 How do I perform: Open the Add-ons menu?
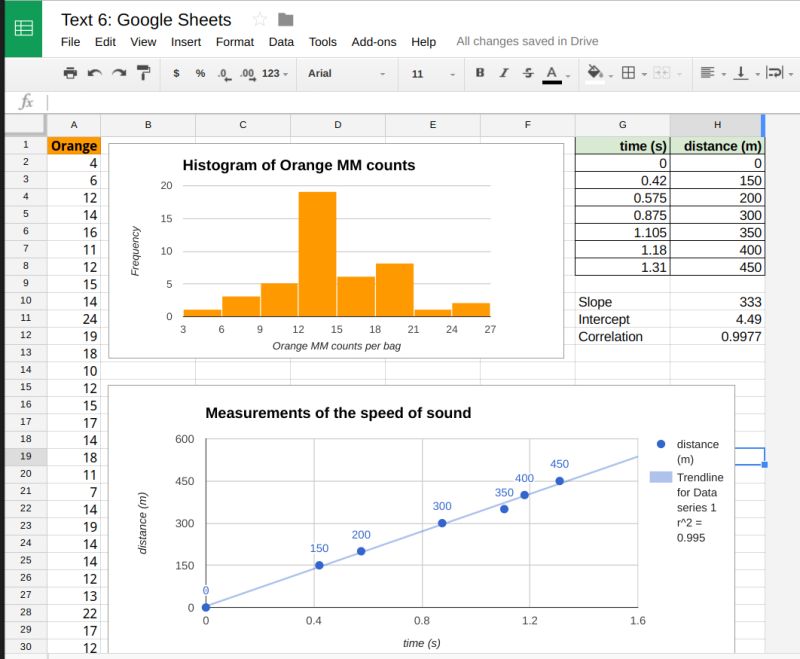(374, 42)
